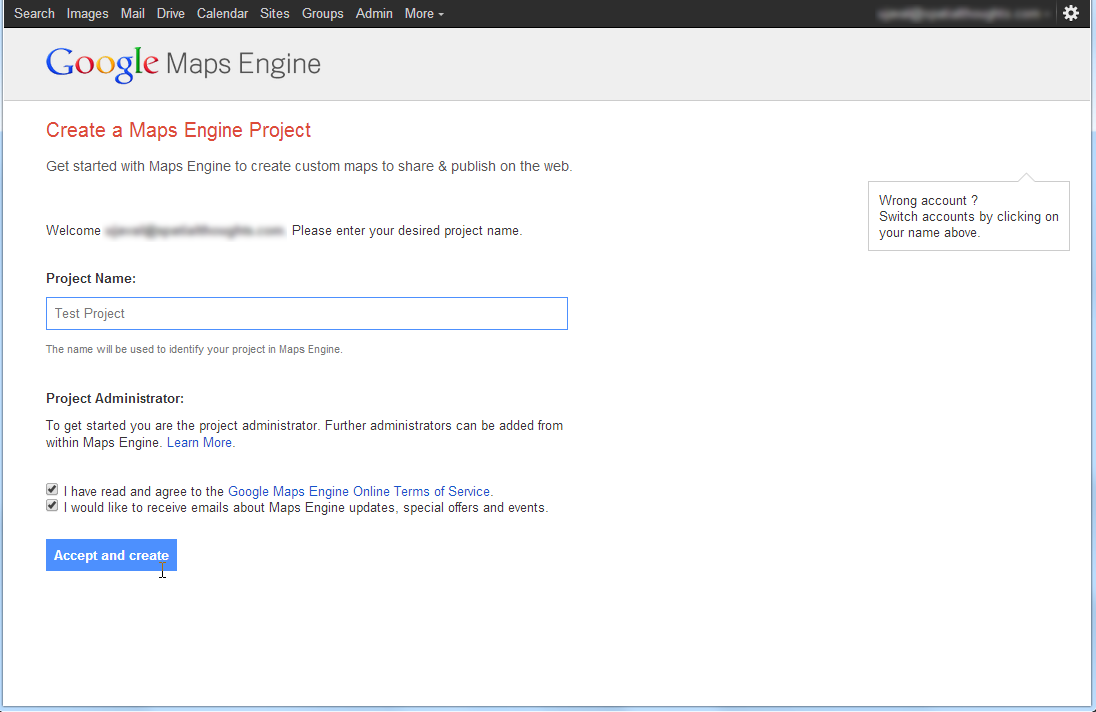Open Groups from the top bar
This screenshot has width=1096, height=712.
(322, 13)
